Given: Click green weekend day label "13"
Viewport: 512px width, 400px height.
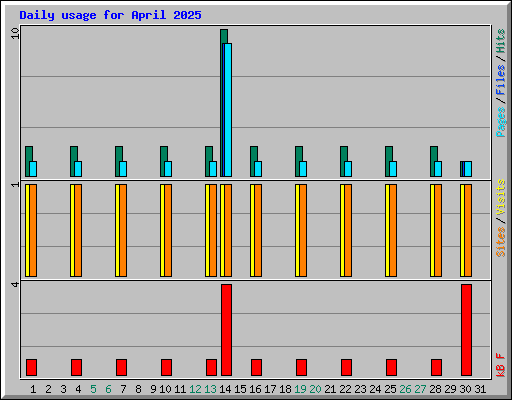Looking at the screenshot, I should pyautogui.click(x=210, y=389).
